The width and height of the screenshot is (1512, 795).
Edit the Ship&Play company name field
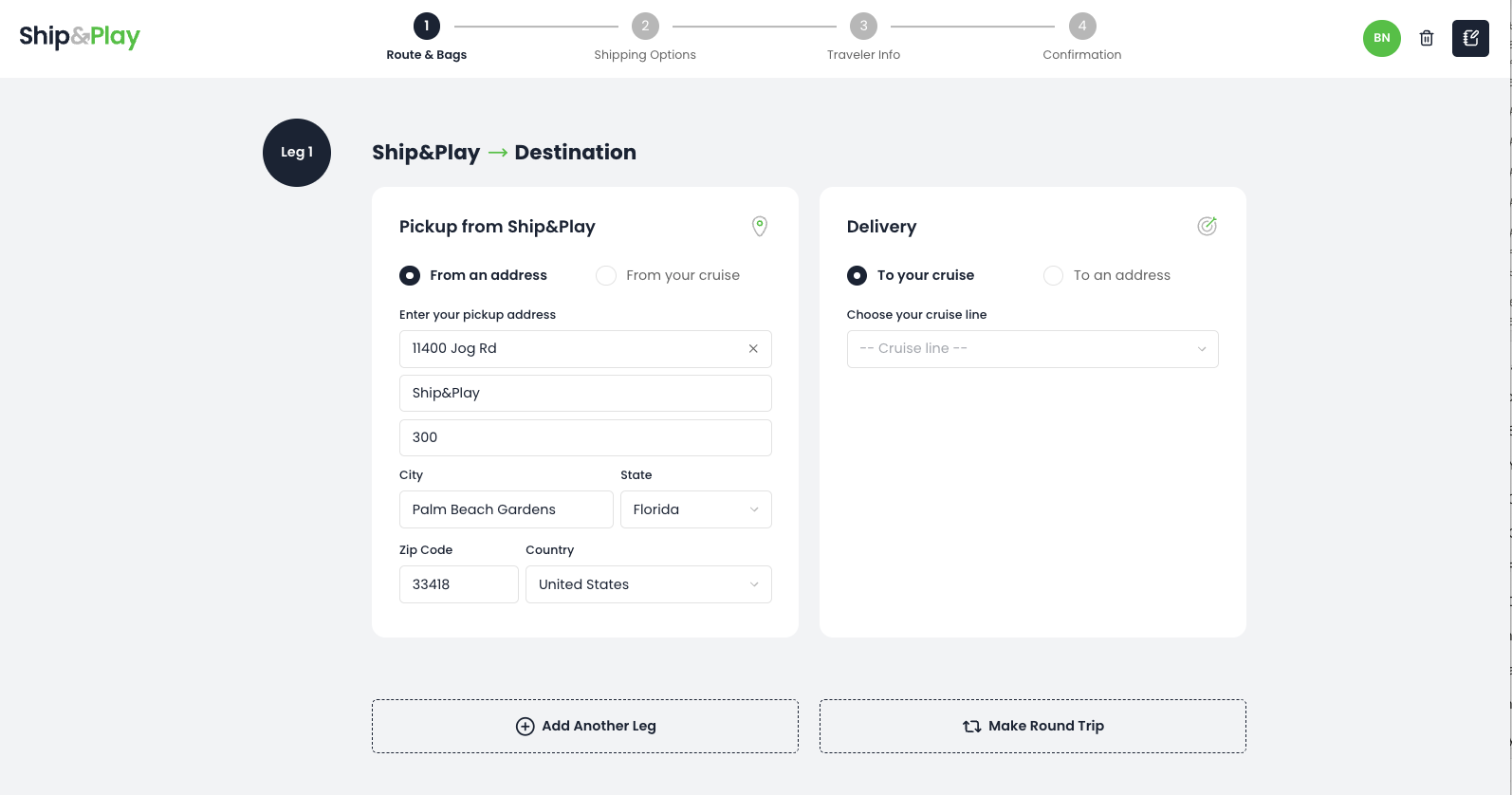click(585, 394)
